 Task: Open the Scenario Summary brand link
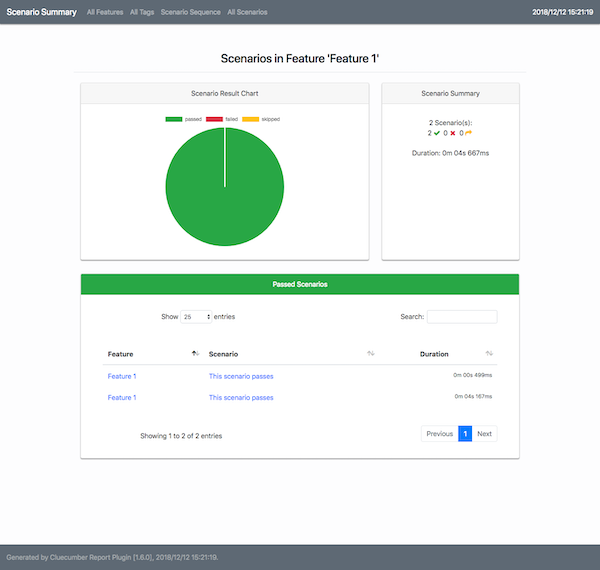click(x=41, y=12)
